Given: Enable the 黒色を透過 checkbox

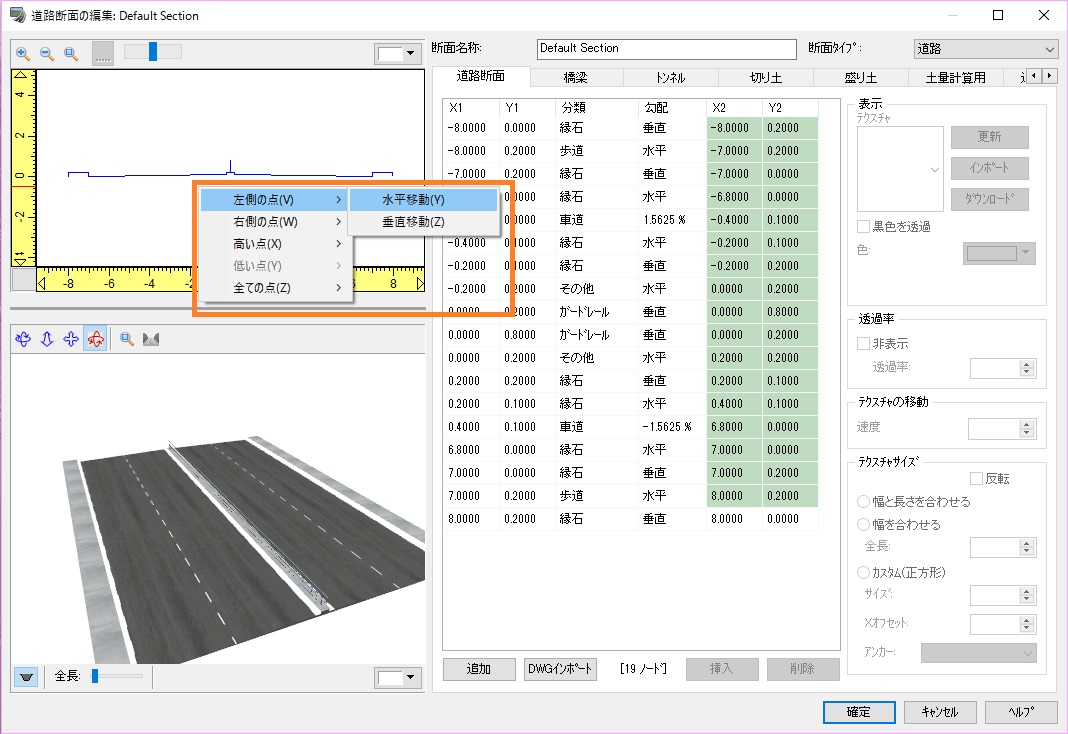Looking at the screenshot, I should tap(864, 227).
